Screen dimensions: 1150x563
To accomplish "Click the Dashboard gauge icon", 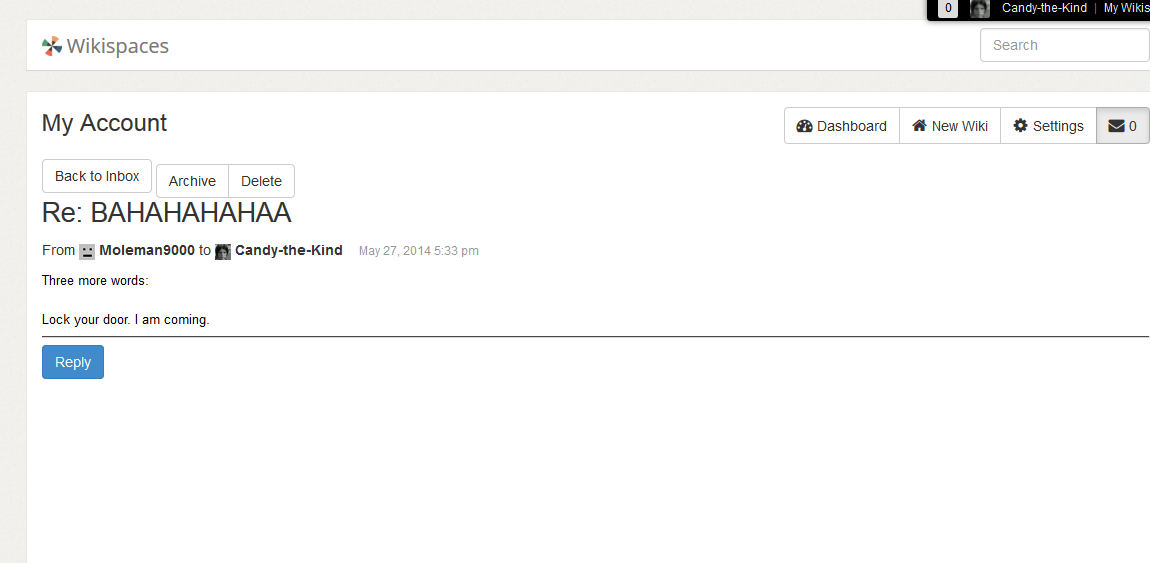I will [x=804, y=126].
